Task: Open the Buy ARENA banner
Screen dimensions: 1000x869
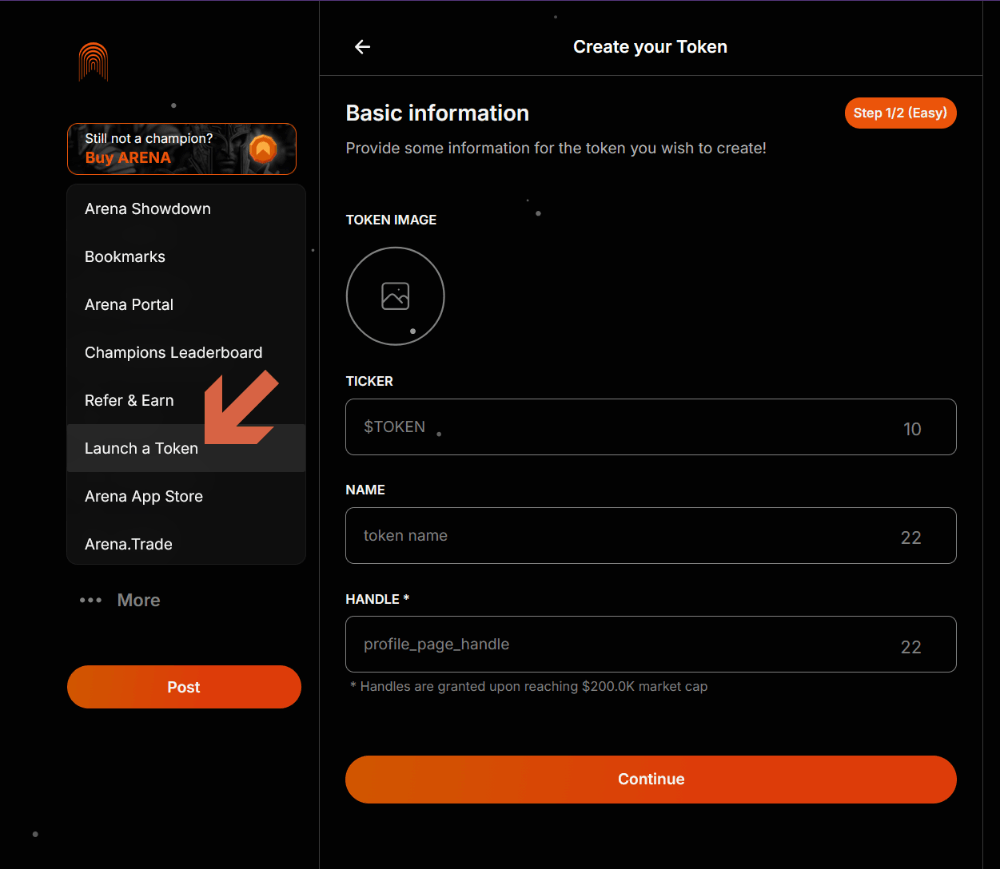Action: click(x=182, y=149)
